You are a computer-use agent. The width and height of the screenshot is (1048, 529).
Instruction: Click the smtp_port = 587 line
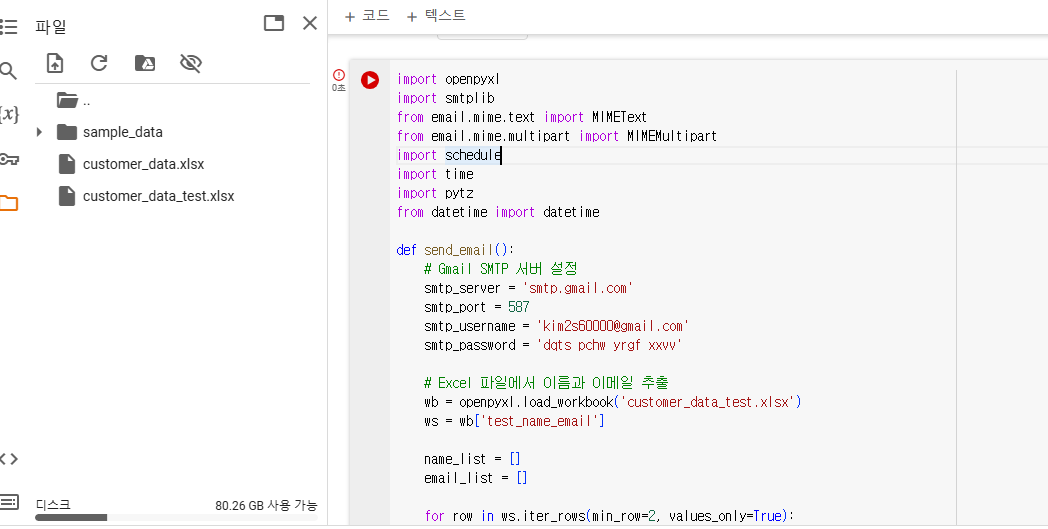(477, 307)
